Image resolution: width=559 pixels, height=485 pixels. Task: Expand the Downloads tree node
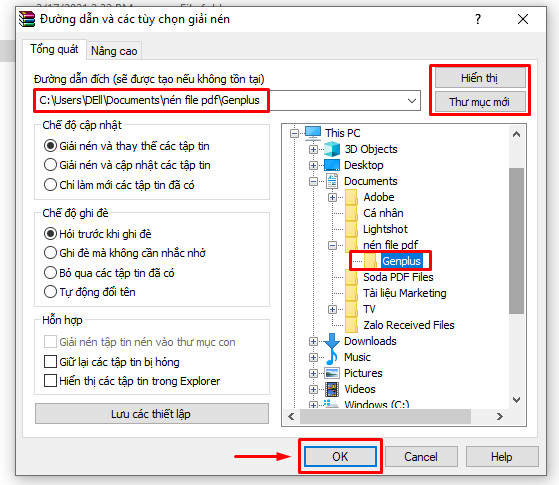[x=313, y=342]
